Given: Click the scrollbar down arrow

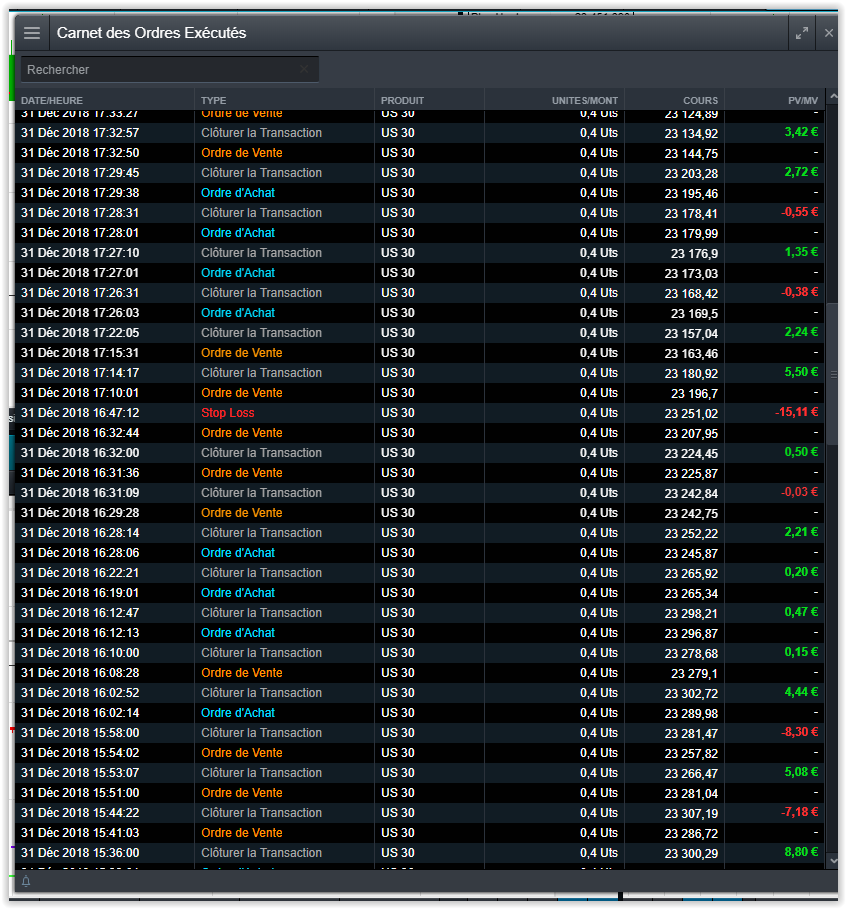Looking at the screenshot, I should 833,861.
